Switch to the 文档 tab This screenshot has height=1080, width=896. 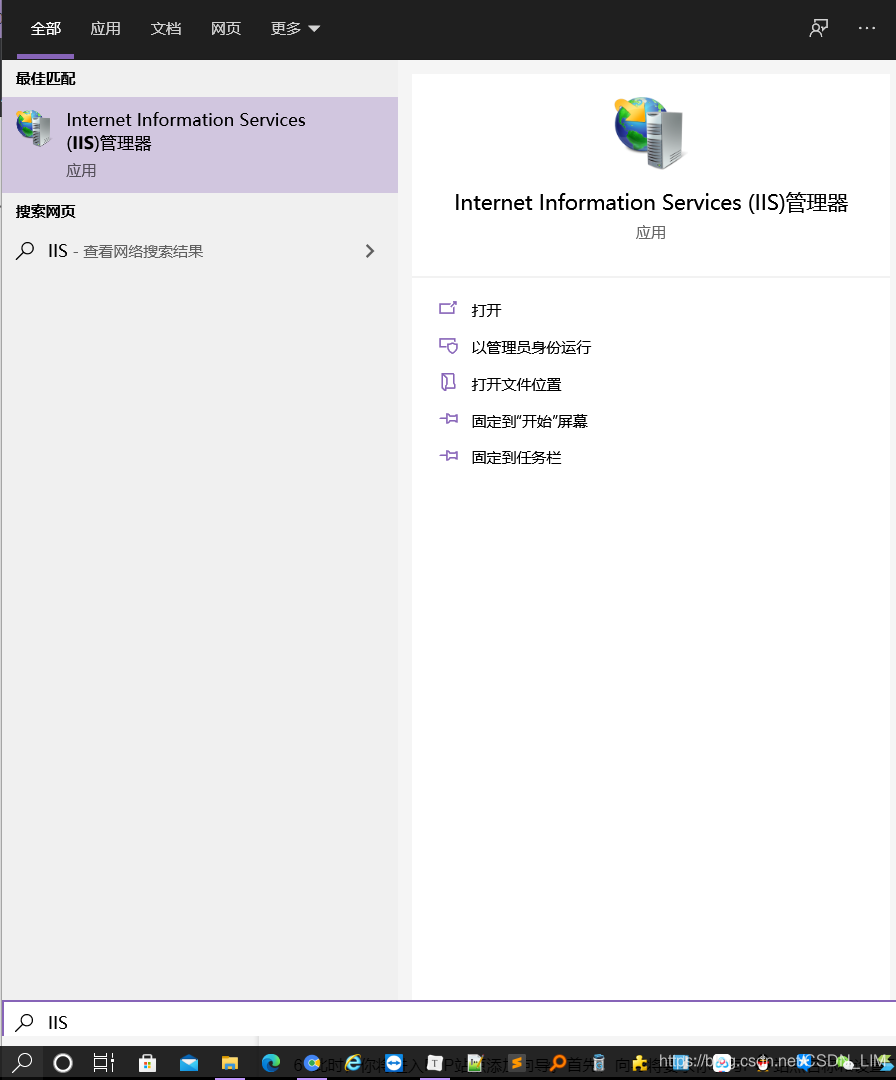click(x=166, y=28)
